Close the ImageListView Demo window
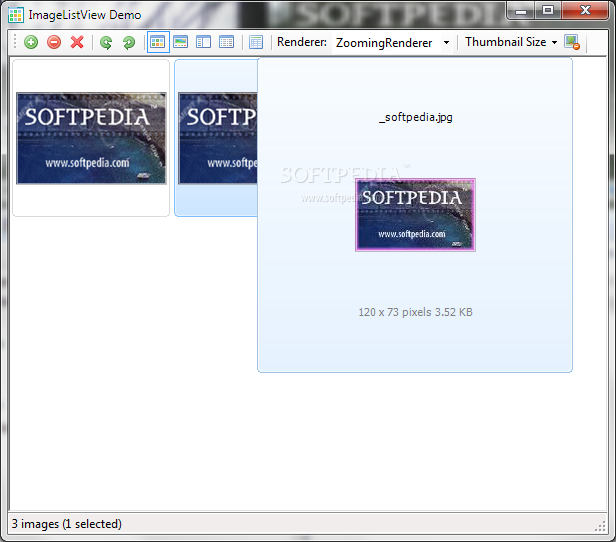The image size is (616, 542). (585, 11)
